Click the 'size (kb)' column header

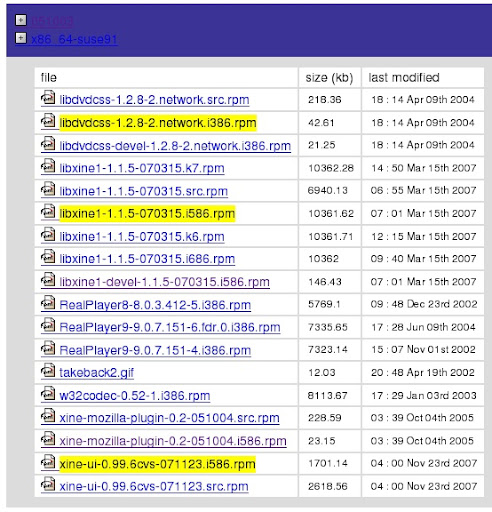pos(329,78)
